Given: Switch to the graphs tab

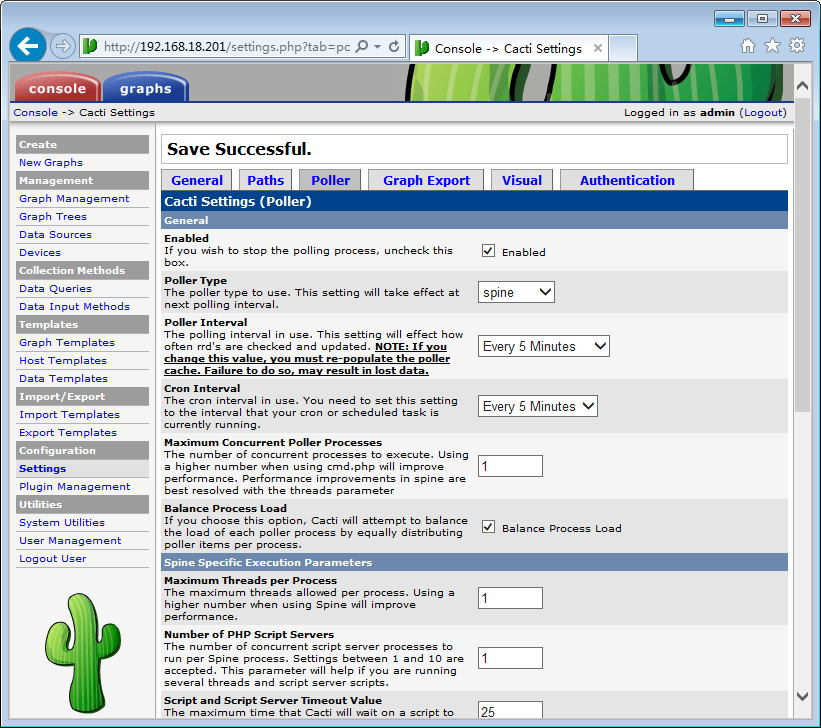Looking at the screenshot, I should pos(146,88).
